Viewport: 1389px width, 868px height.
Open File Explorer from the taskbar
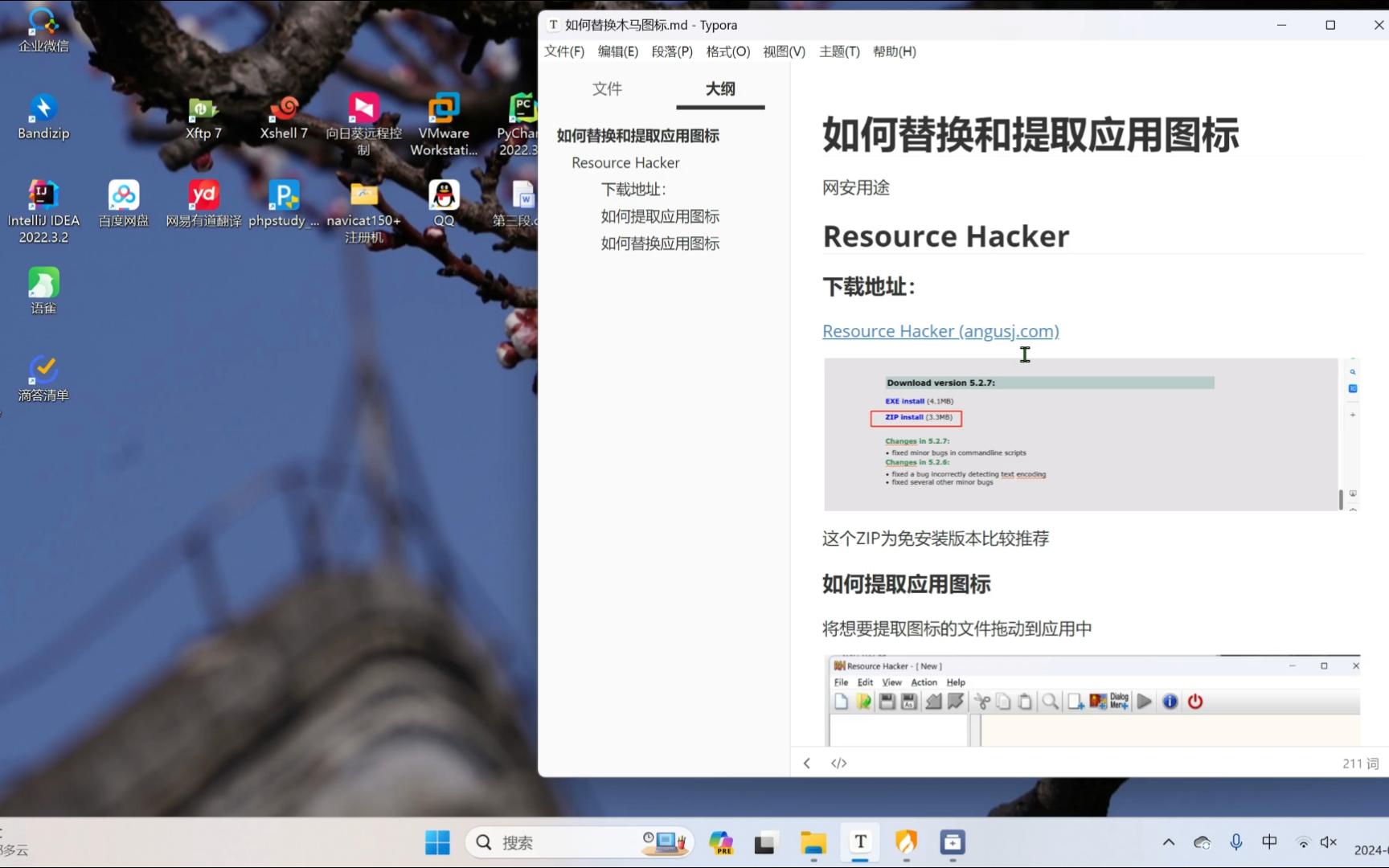click(812, 842)
